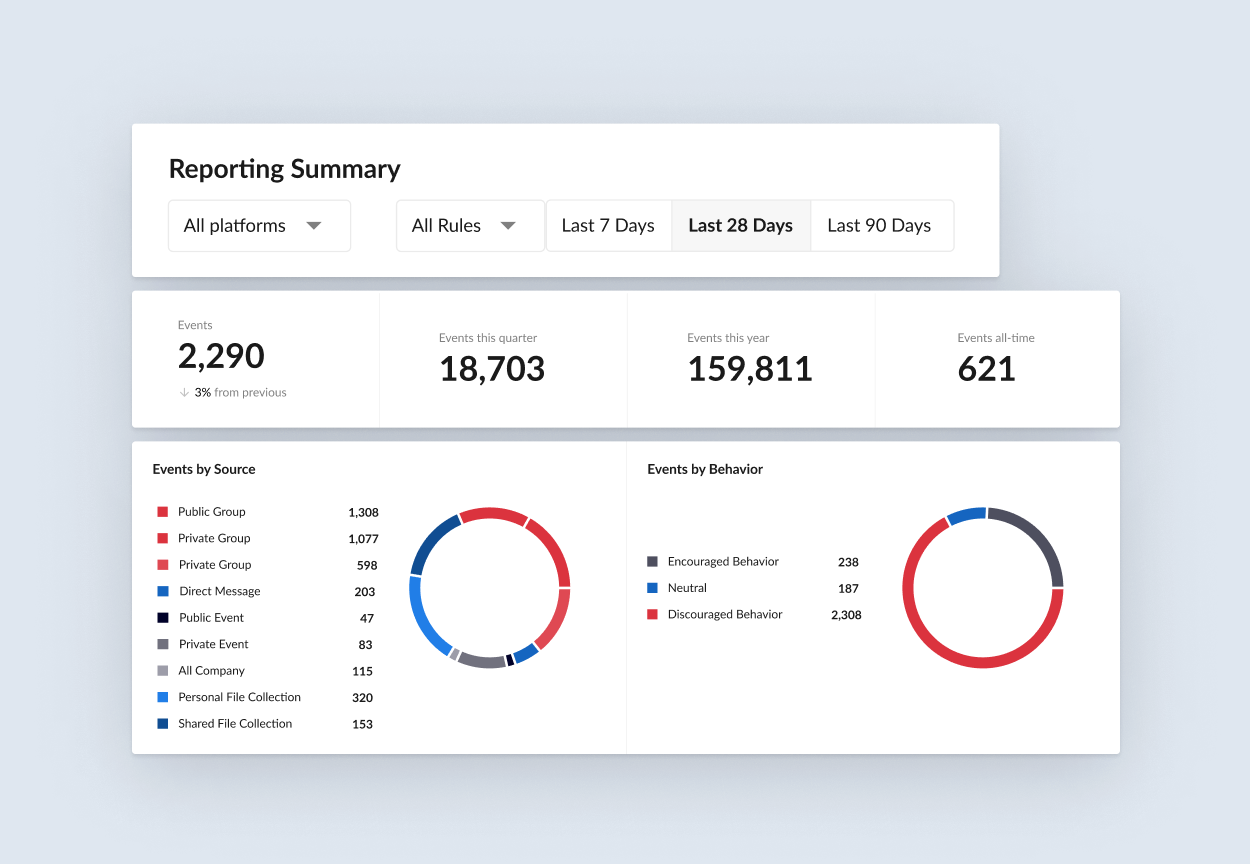The height and width of the screenshot is (864, 1250).
Task: Click the Events by Behavior heading
Action: [705, 469]
